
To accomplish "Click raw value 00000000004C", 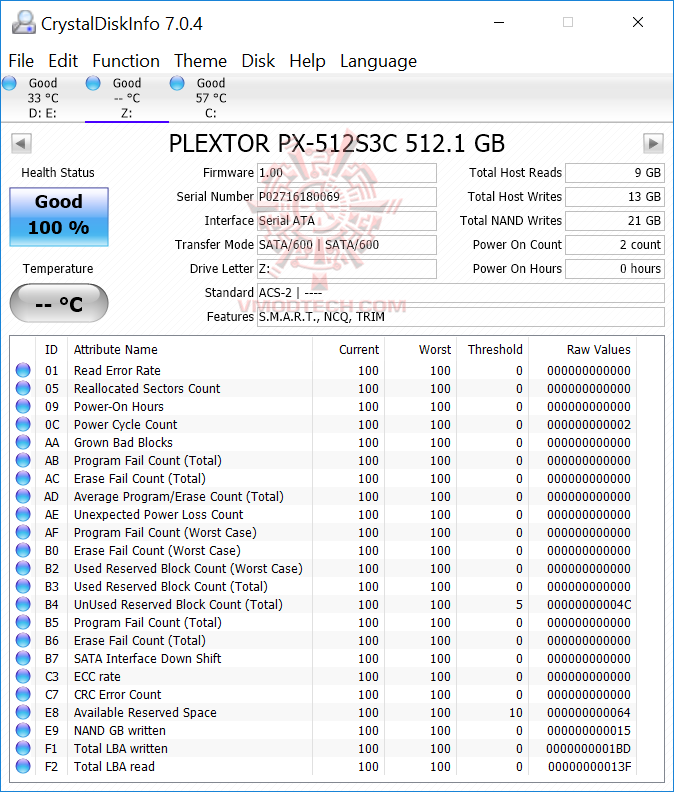I will 589,605.
